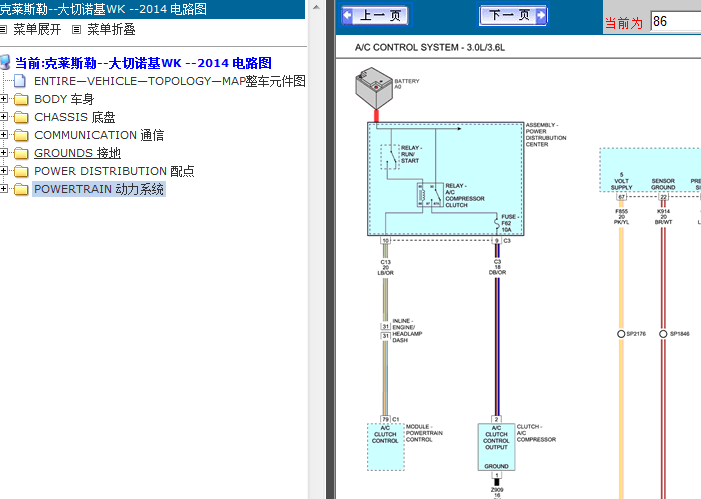Click the root computer icon in the tree

(x=5, y=63)
